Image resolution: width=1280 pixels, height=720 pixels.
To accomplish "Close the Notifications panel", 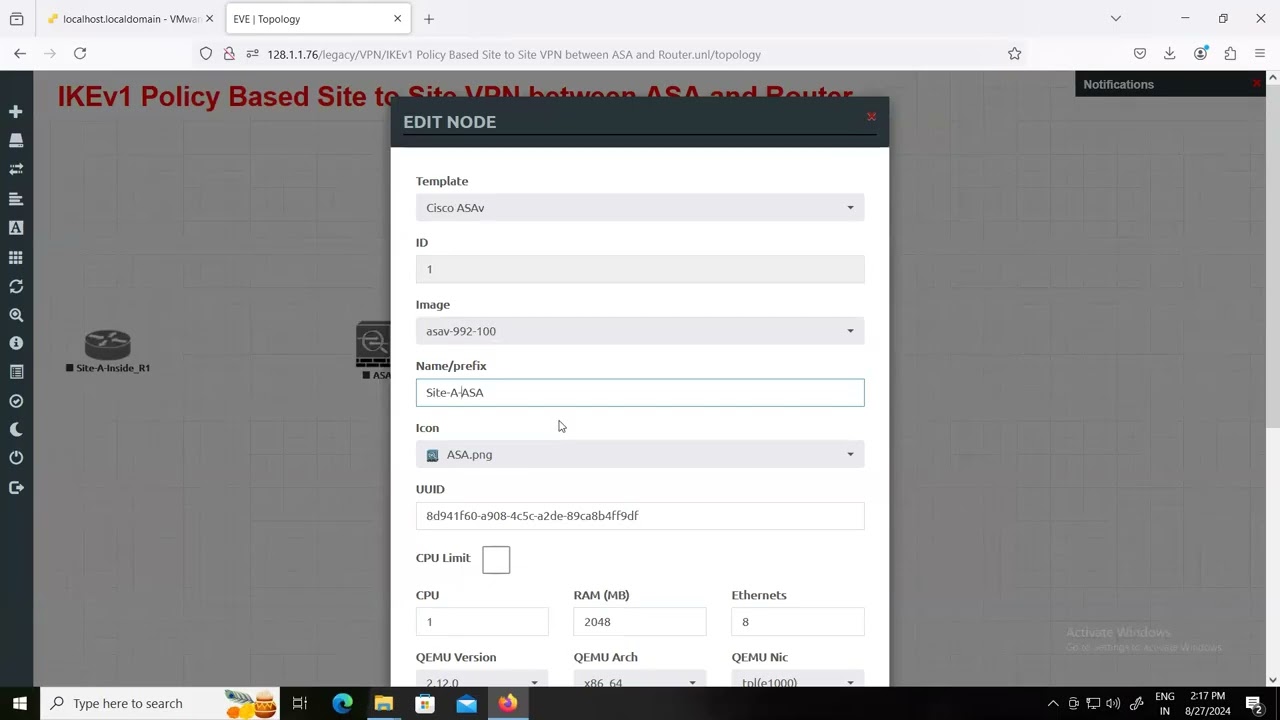I will click(1257, 84).
